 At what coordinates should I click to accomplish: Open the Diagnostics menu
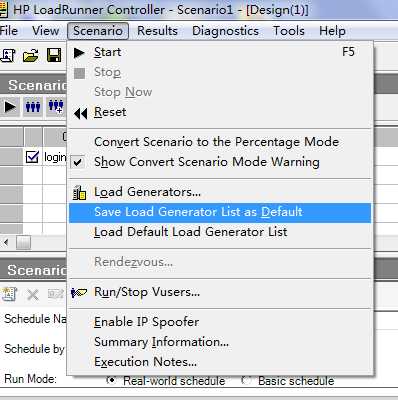[x=225, y=31]
